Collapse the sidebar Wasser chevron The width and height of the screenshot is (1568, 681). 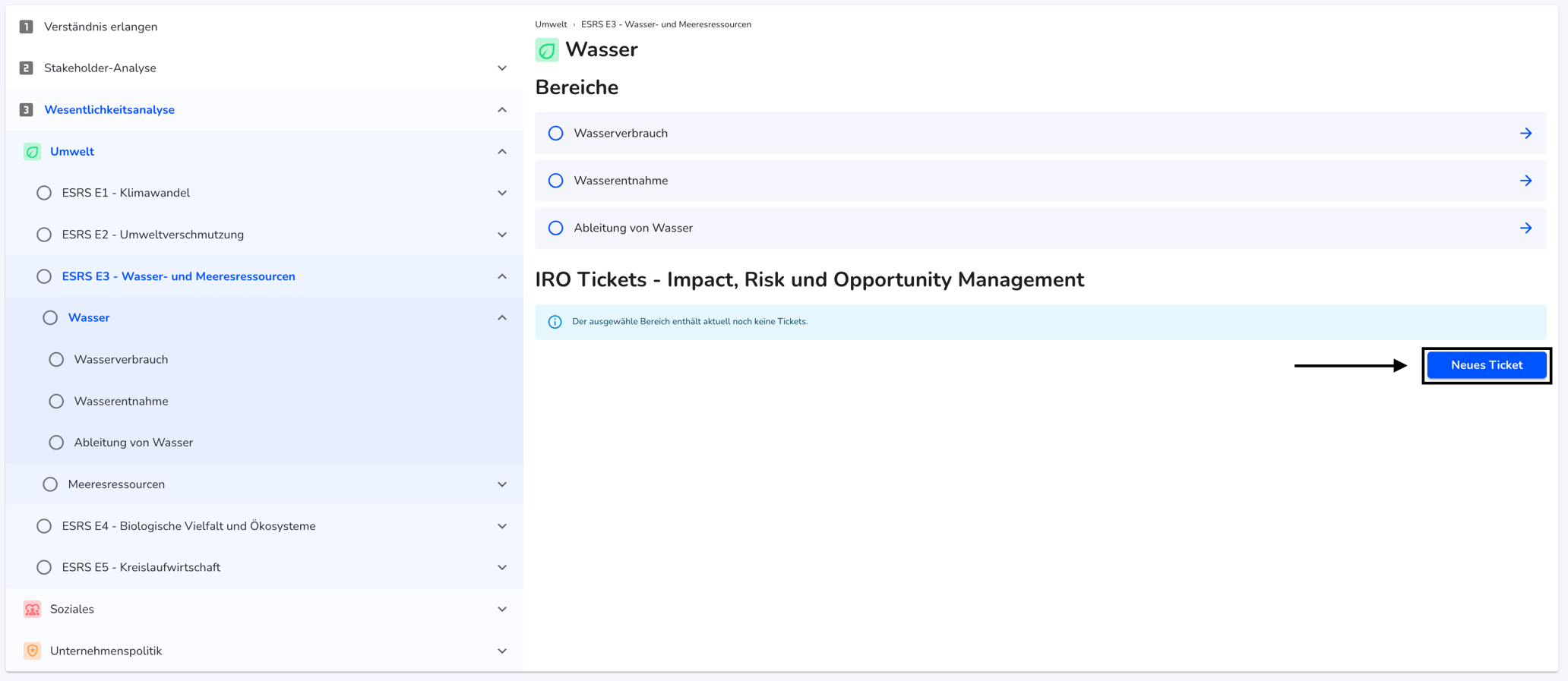(502, 318)
